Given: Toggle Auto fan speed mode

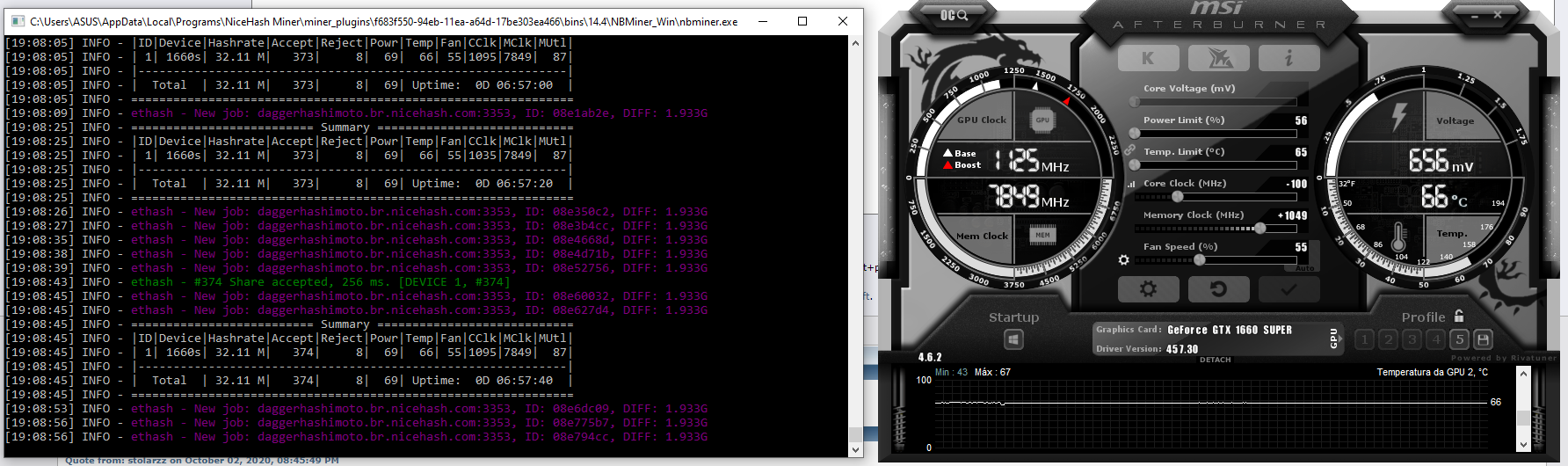Looking at the screenshot, I should point(1305,268).
